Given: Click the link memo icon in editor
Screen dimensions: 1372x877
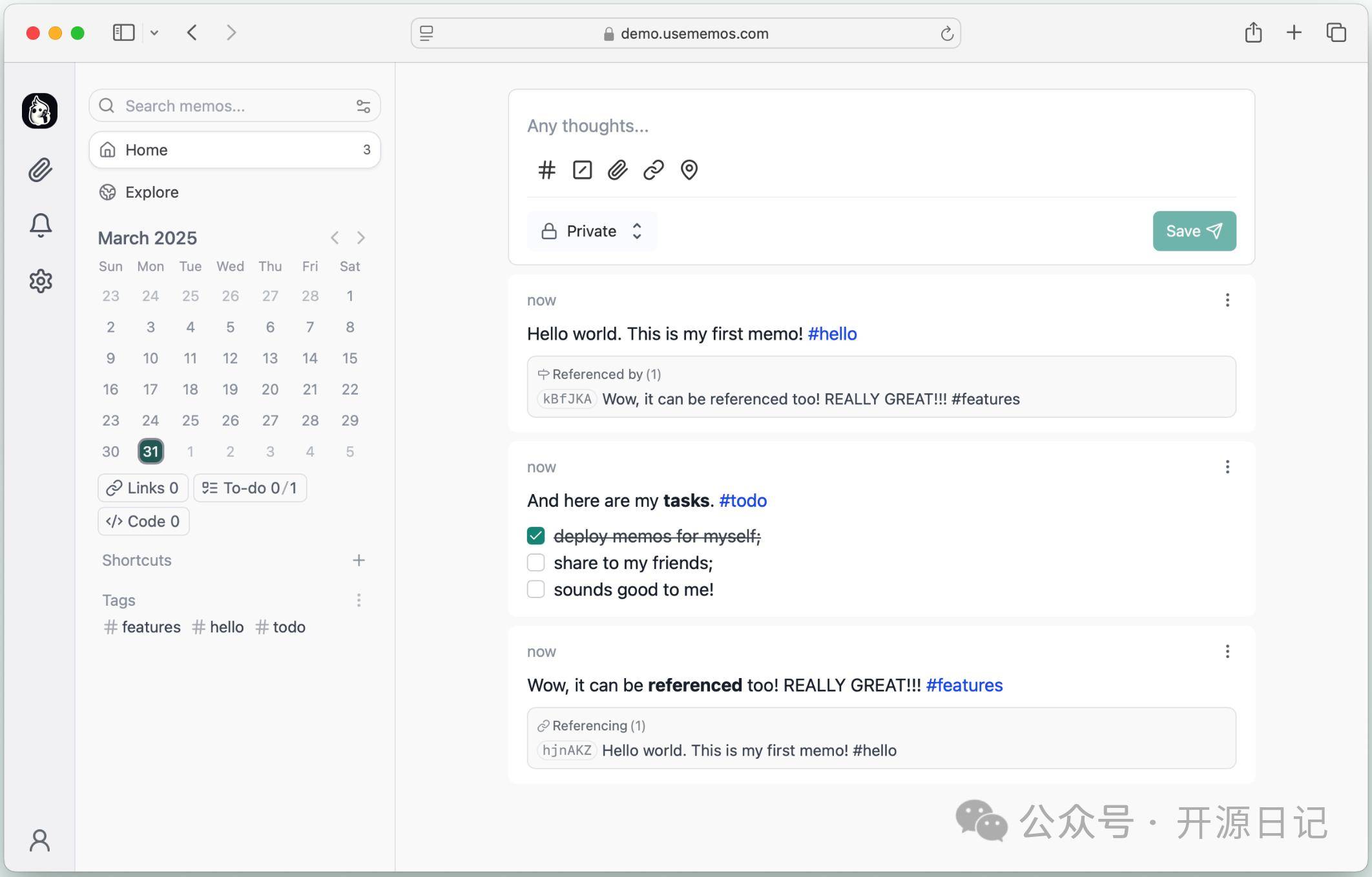Looking at the screenshot, I should [x=653, y=170].
